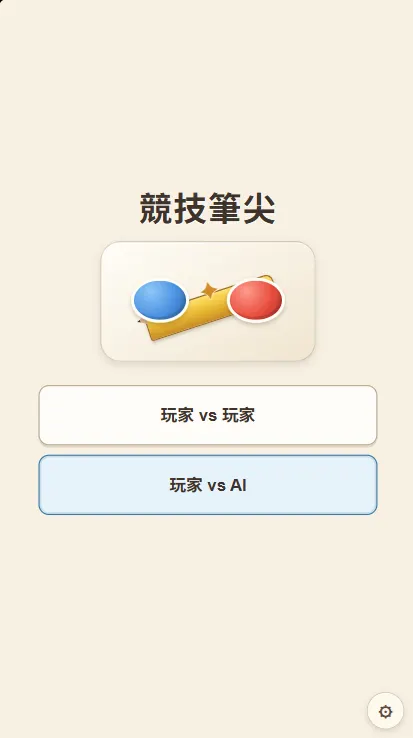413x738 pixels.
Task: Start a 玩家 vs AI match
Action: coord(208,485)
